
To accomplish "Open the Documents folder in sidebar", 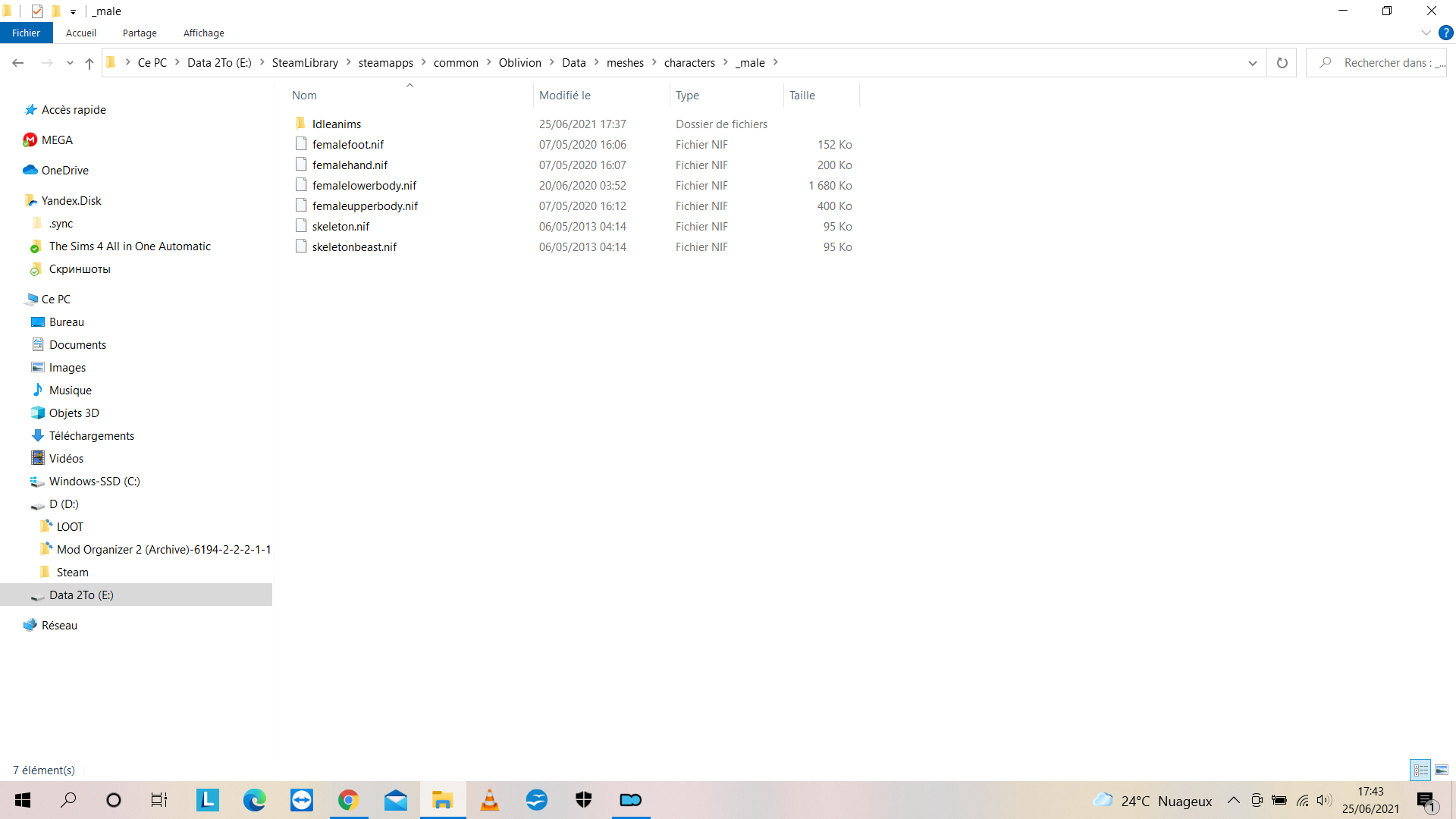I will pyautogui.click(x=77, y=345).
